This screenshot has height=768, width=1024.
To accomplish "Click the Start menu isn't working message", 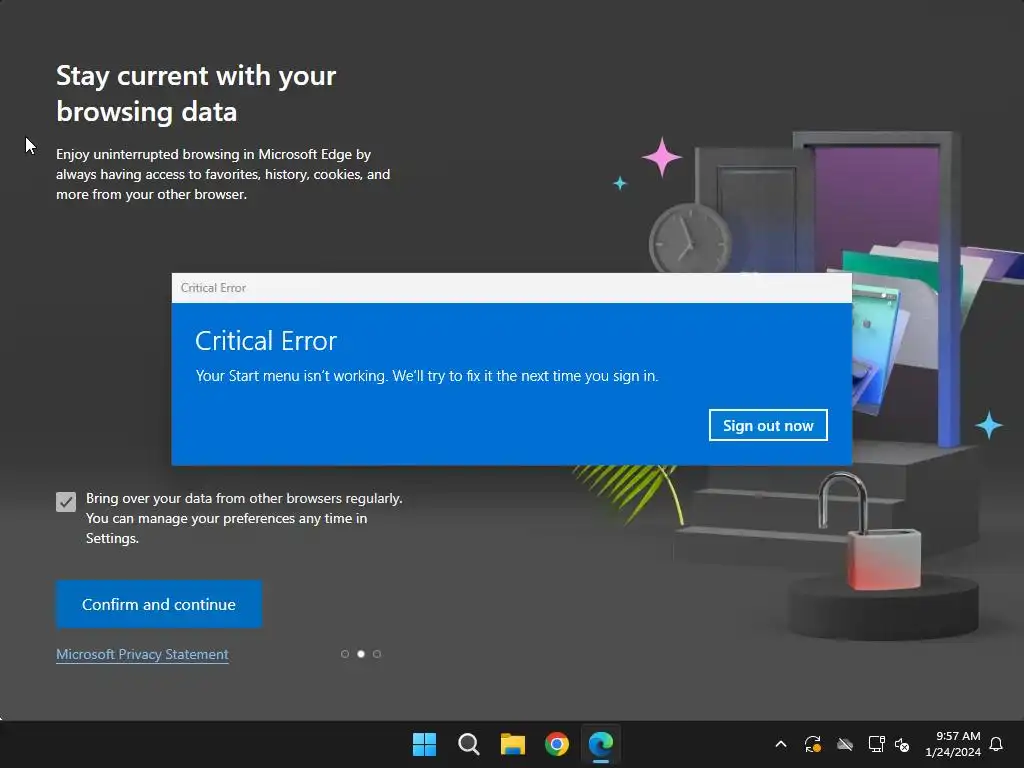I will tap(427, 376).
